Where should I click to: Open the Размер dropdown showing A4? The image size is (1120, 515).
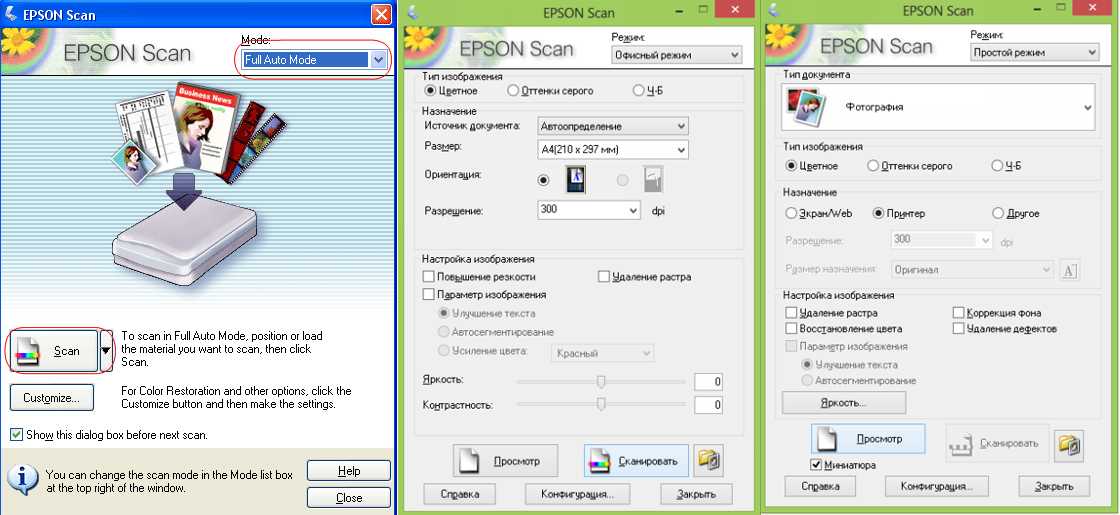612,149
